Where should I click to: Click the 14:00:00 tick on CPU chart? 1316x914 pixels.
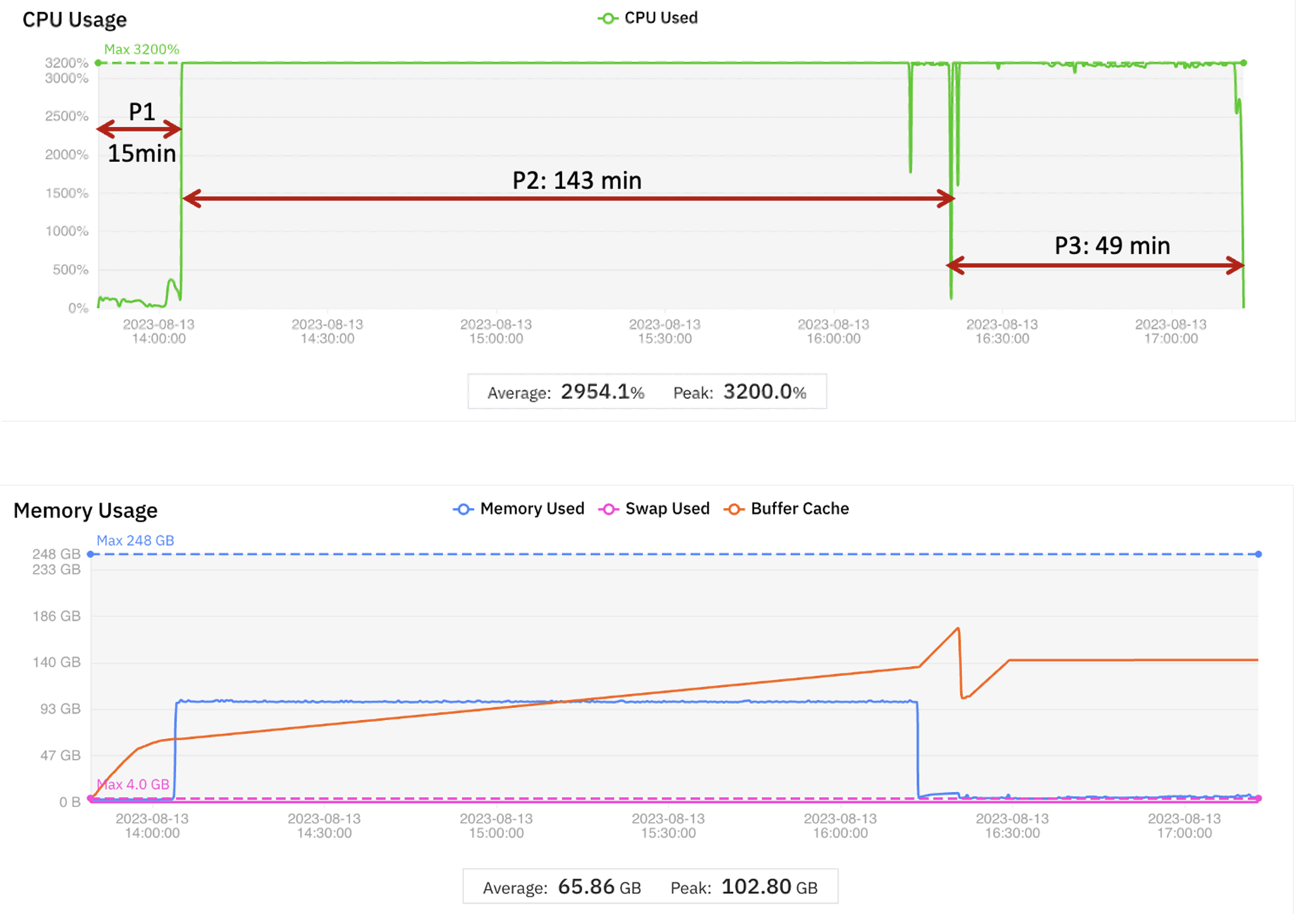coord(159,331)
